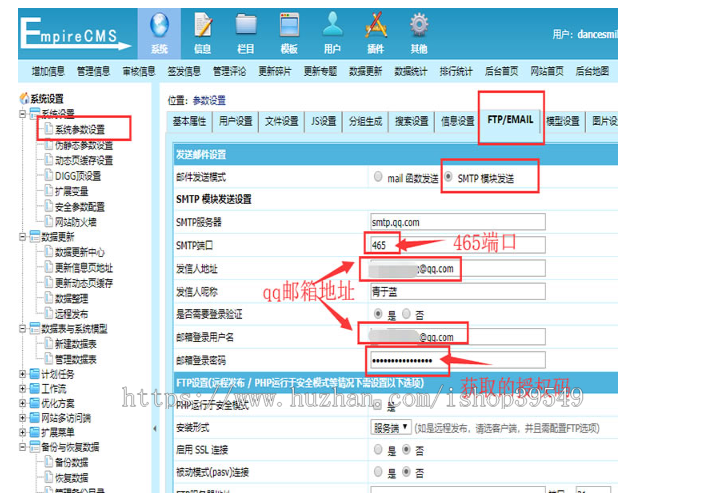Select SMTP 模块发送 radio button
Screen dimensions: 706x497
(448, 177)
